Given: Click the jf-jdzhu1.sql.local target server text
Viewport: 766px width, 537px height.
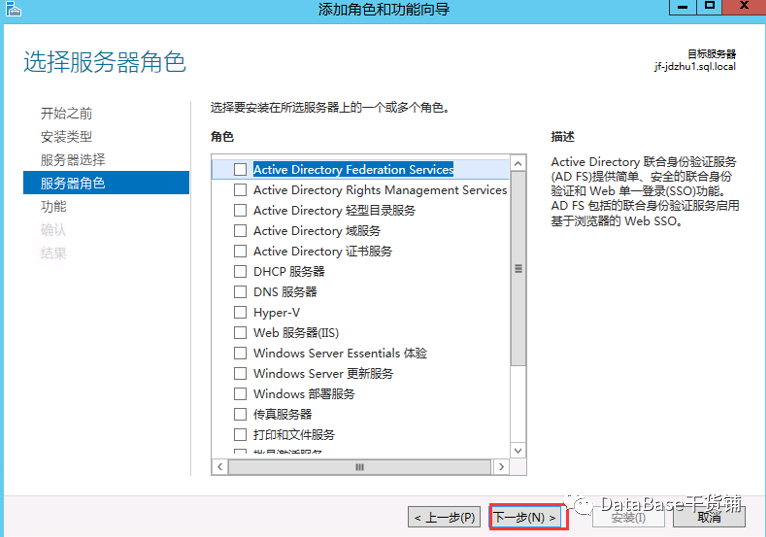Looking at the screenshot, I should click(695, 67).
